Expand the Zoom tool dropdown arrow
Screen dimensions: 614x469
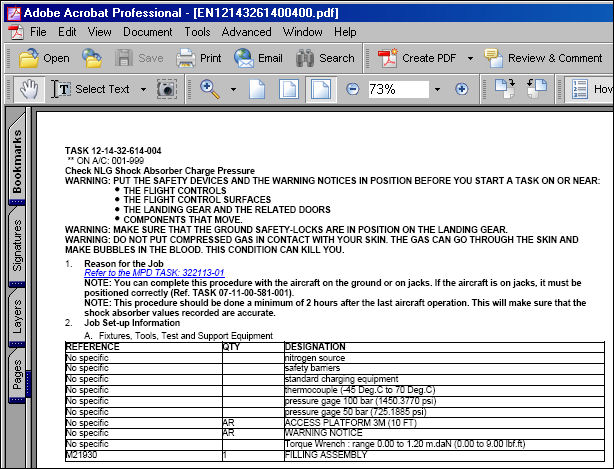coord(233,90)
